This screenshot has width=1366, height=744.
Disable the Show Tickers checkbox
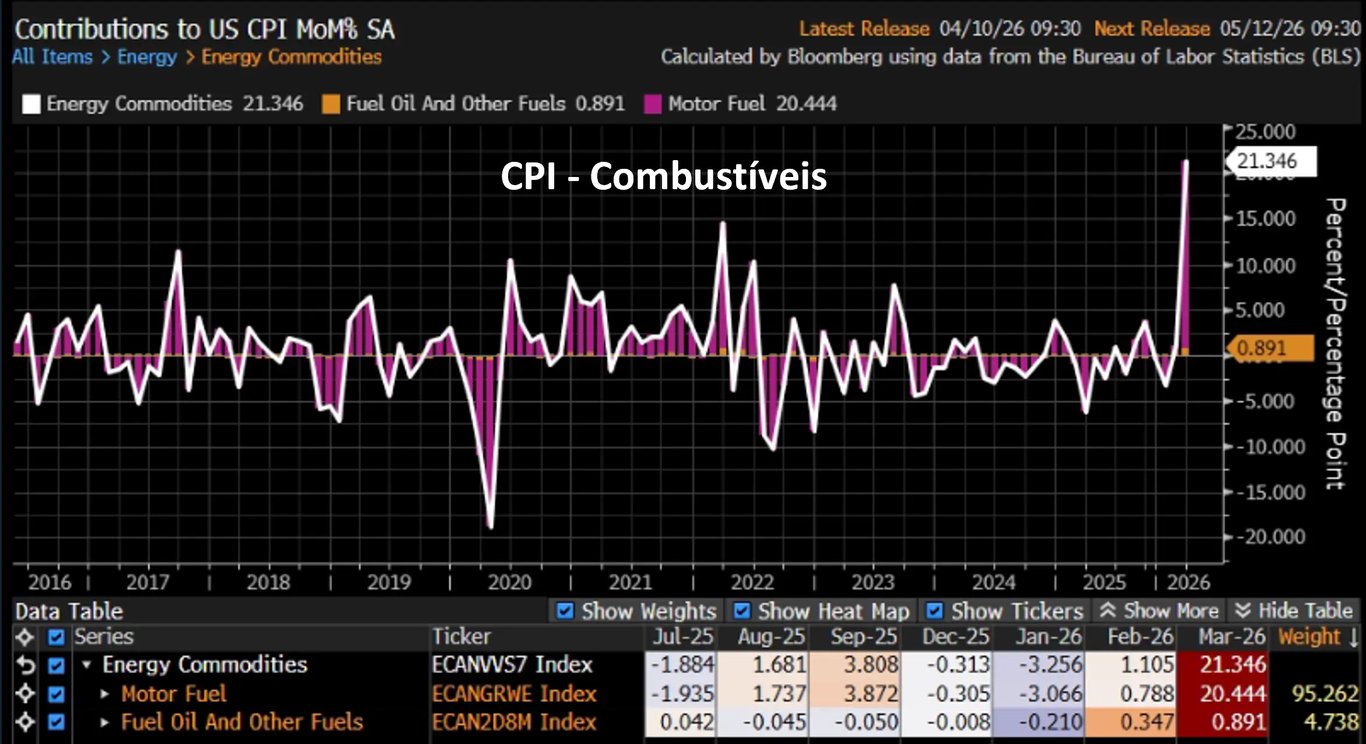point(935,611)
